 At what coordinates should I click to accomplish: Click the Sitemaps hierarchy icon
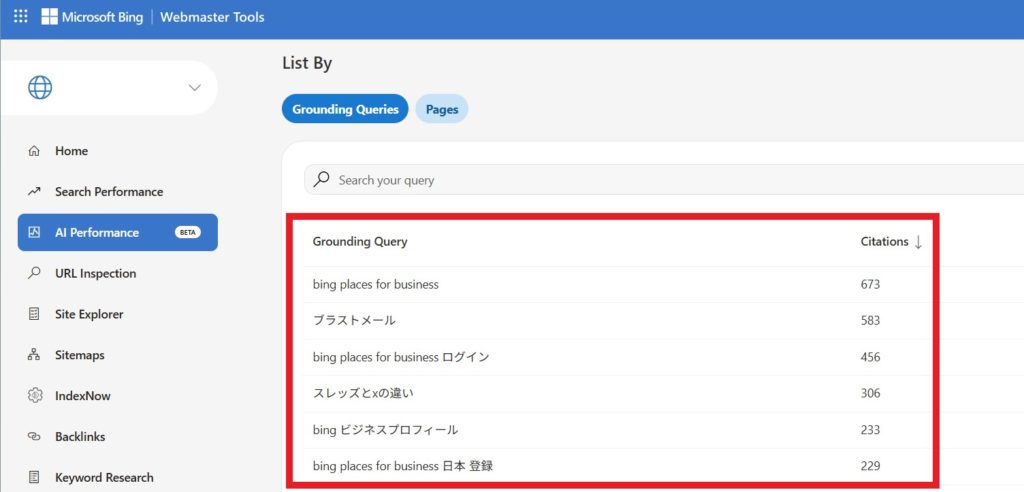(x=35, y=355)
